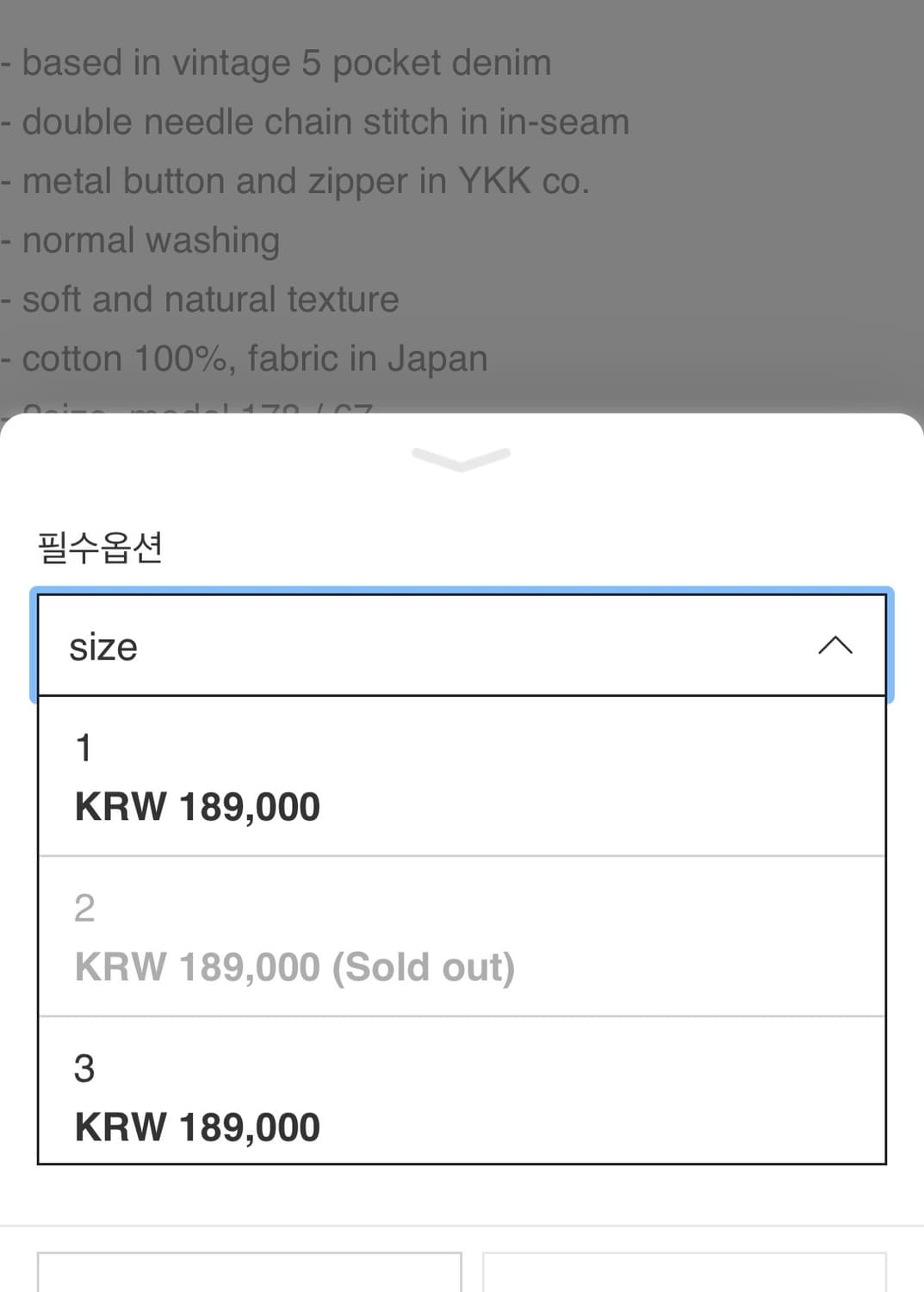Collapse the size list with the up arrow
The image size is (924, 1292).
pyautogui.click(x=834, y=646)
